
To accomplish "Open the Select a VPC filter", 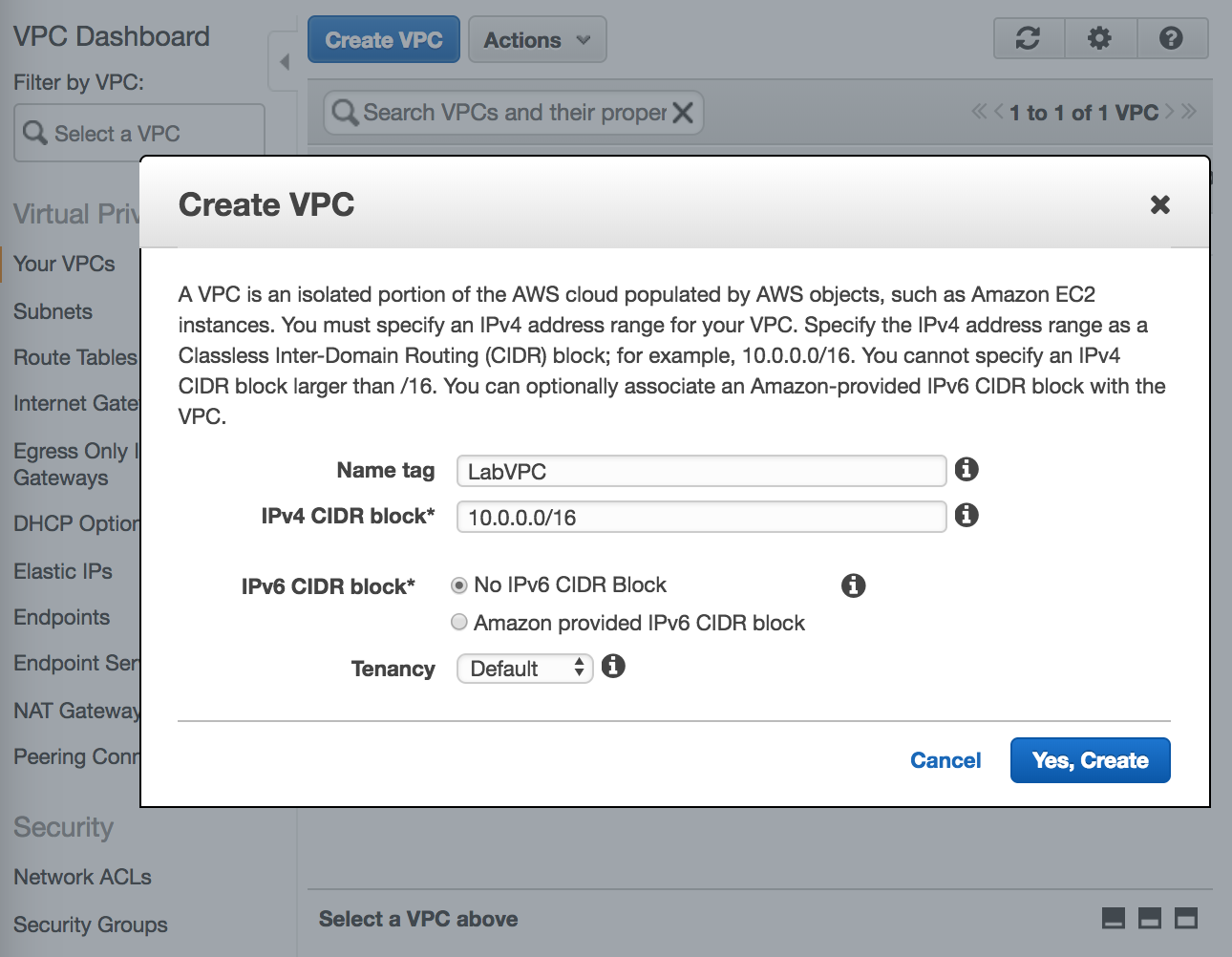I will pos(139,133).
